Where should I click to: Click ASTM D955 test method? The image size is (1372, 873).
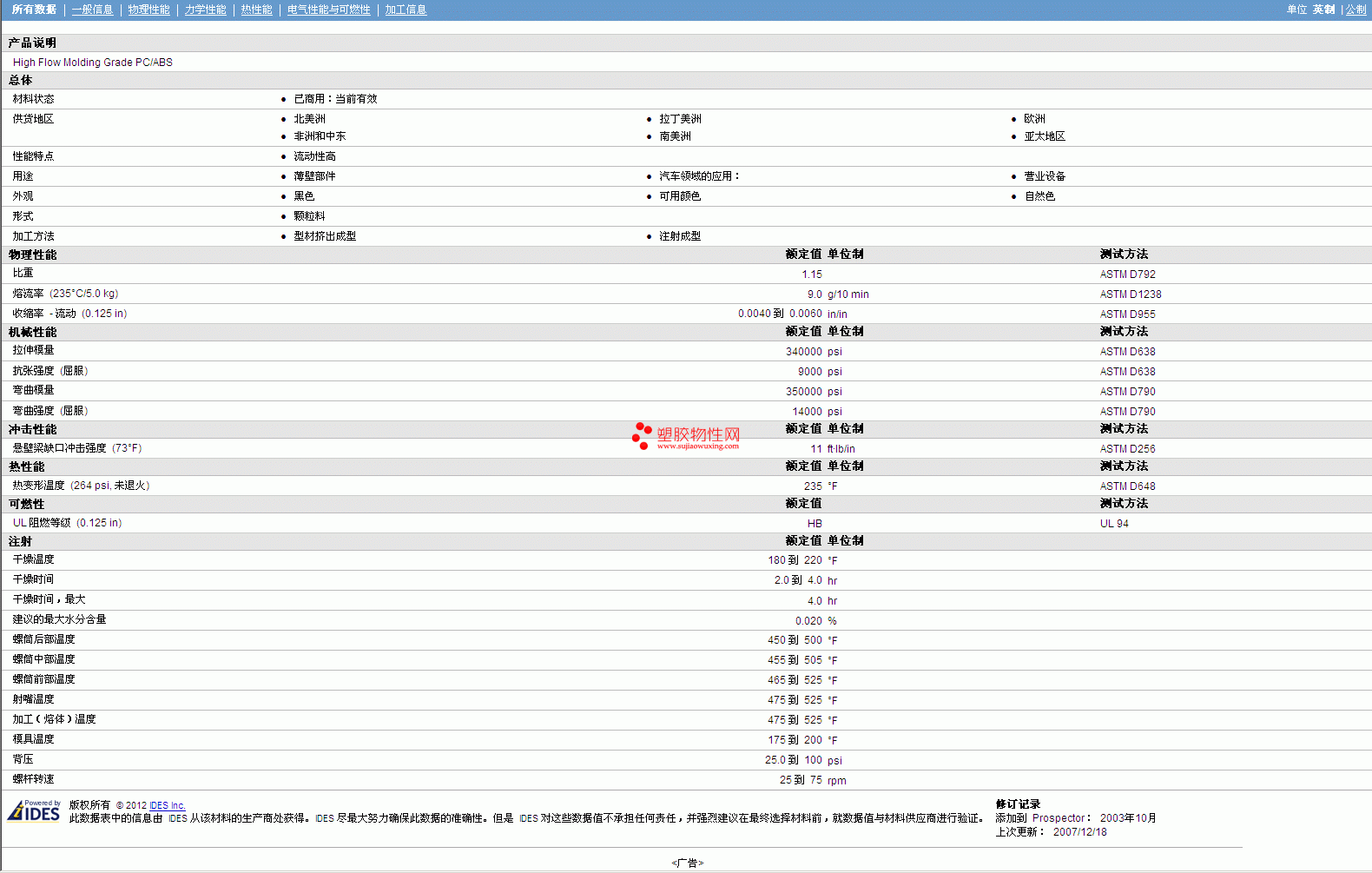(x=1128, y=314)
